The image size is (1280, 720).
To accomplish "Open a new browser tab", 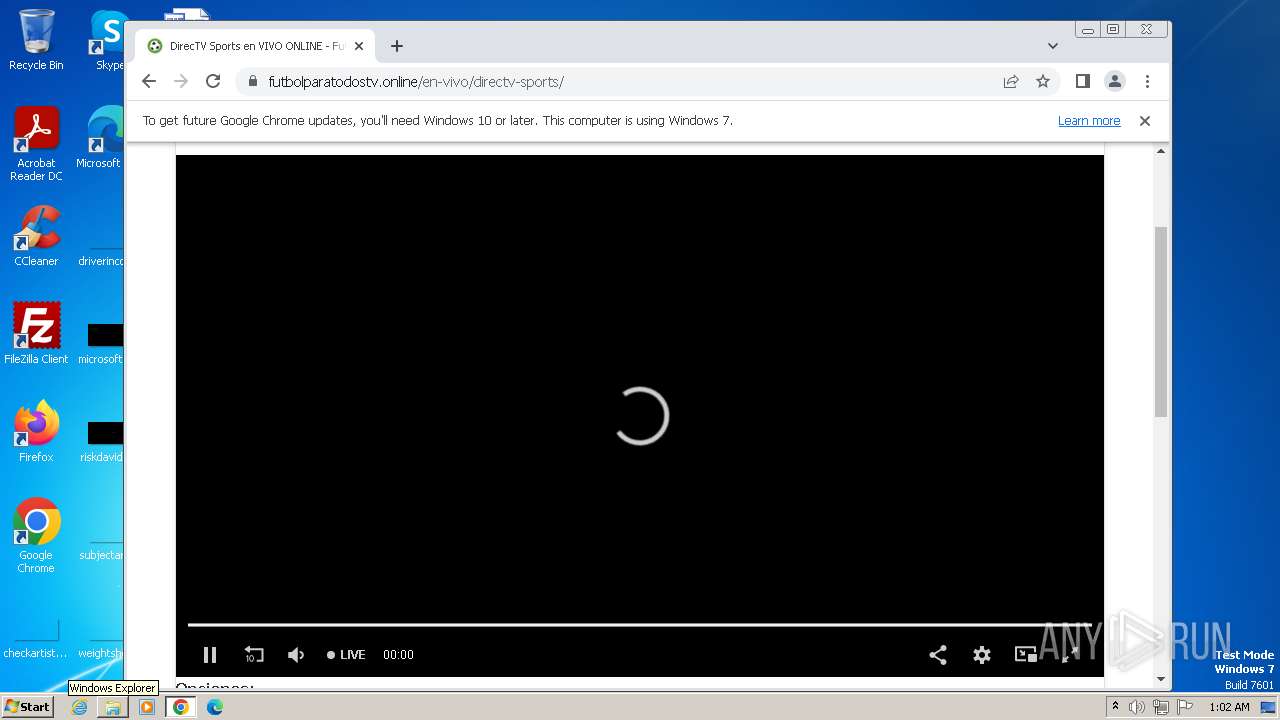I will click(397, 46).
